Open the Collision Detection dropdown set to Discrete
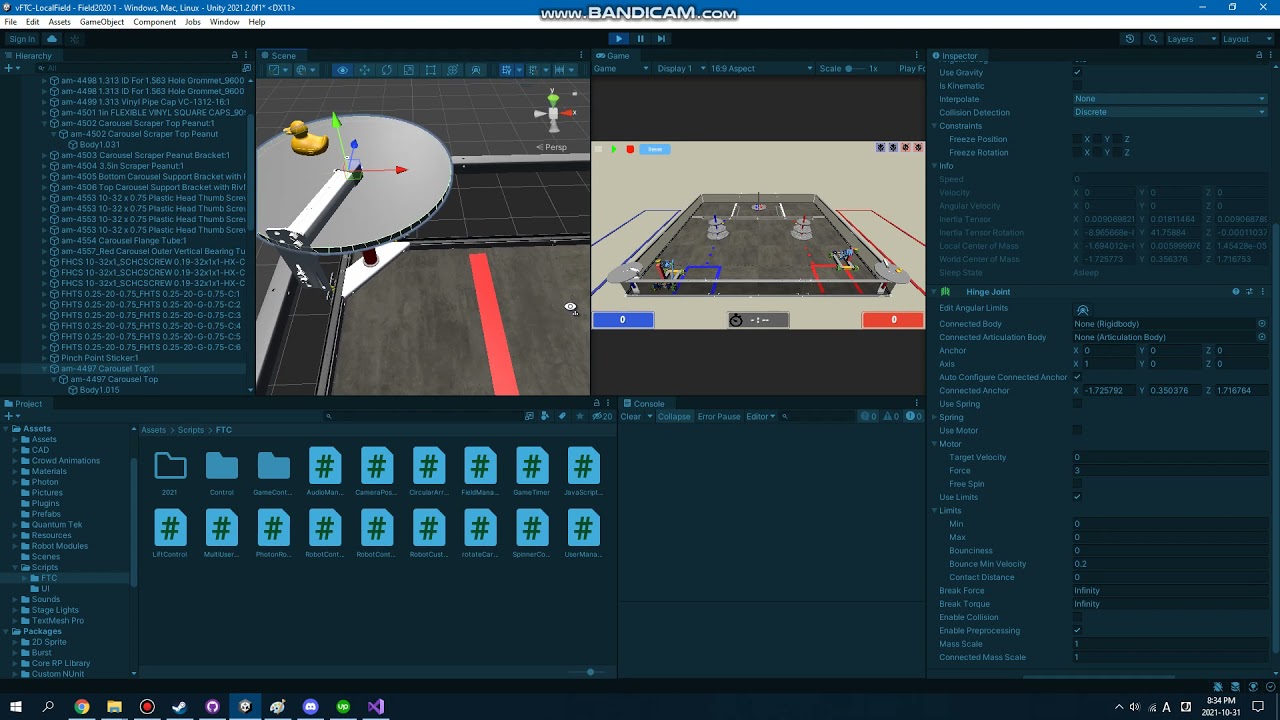 point(1170,112)
